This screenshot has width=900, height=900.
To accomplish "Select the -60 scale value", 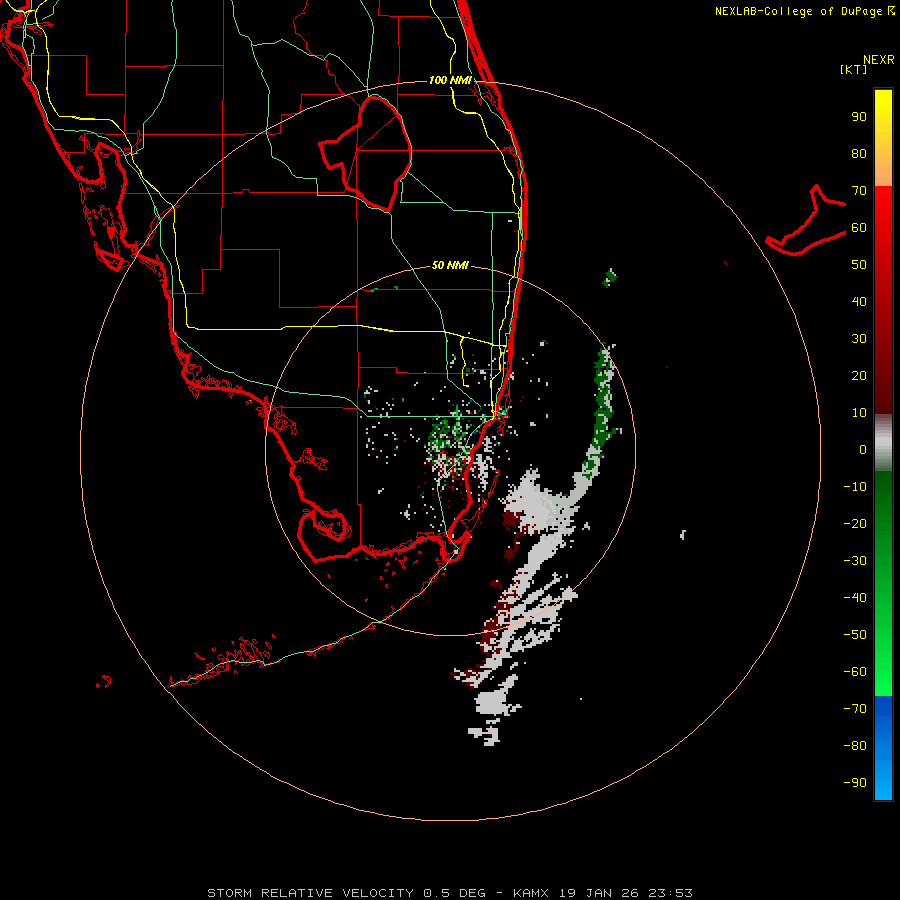I will [x=855, y=672].
